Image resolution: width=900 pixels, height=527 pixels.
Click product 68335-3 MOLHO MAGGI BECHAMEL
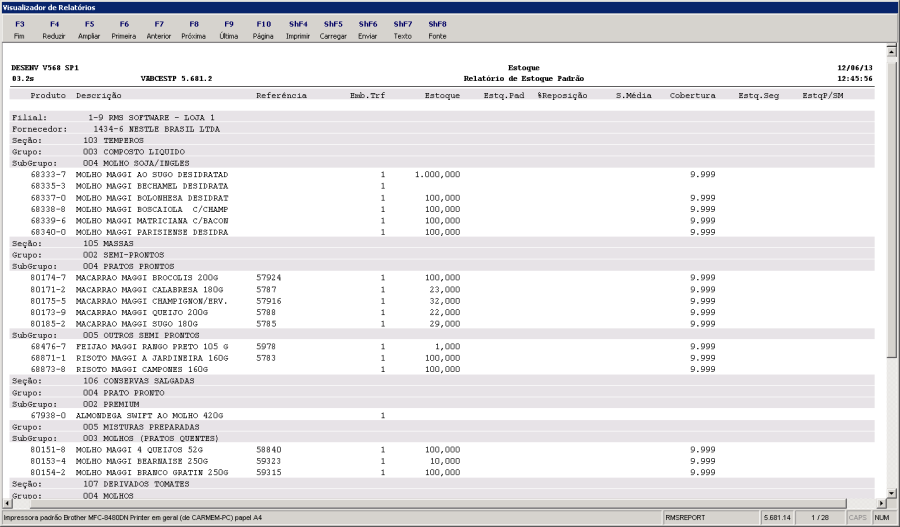[x=442, y=186]
